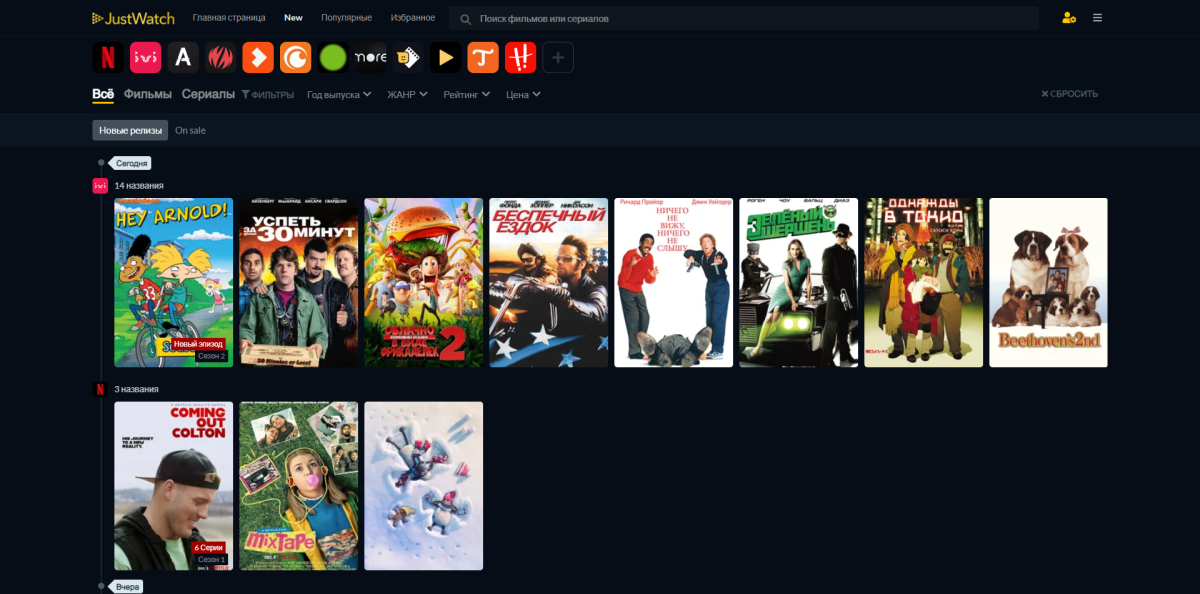Click the Вчера timeline marker
This screenshot has width=1200, height=594.
[x=126, y=586]
